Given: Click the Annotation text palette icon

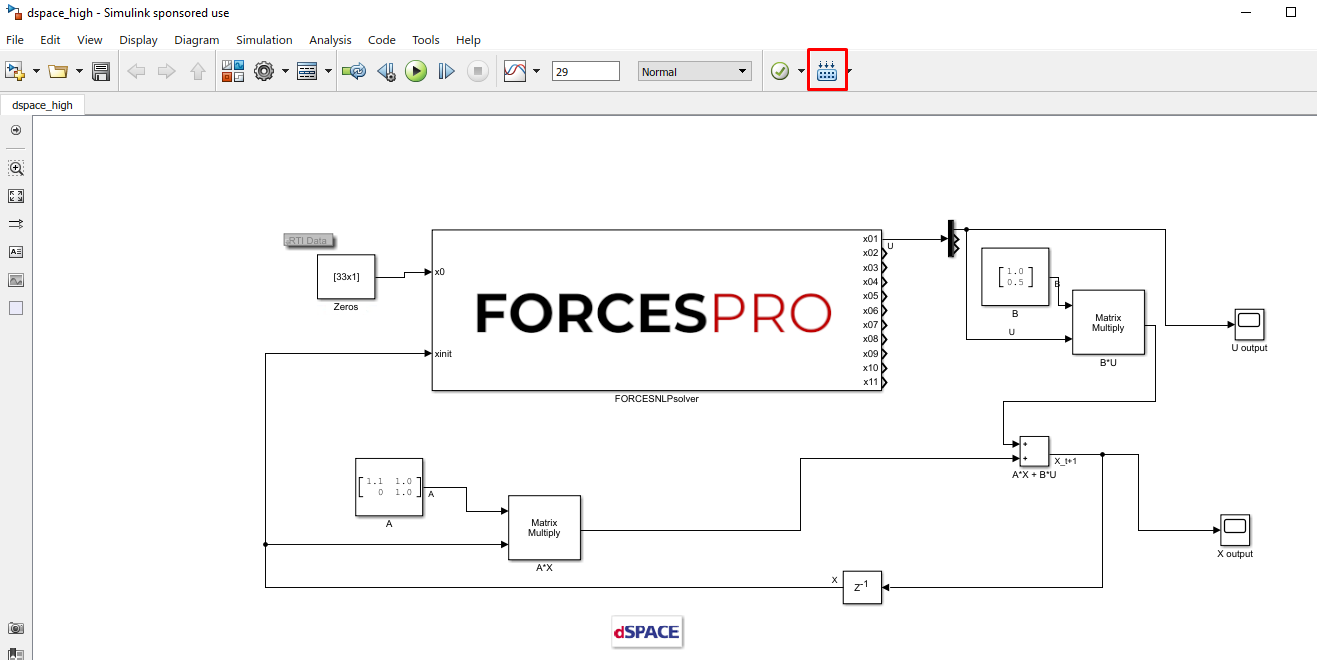Looking at the screenshot, I should [16, 252].
